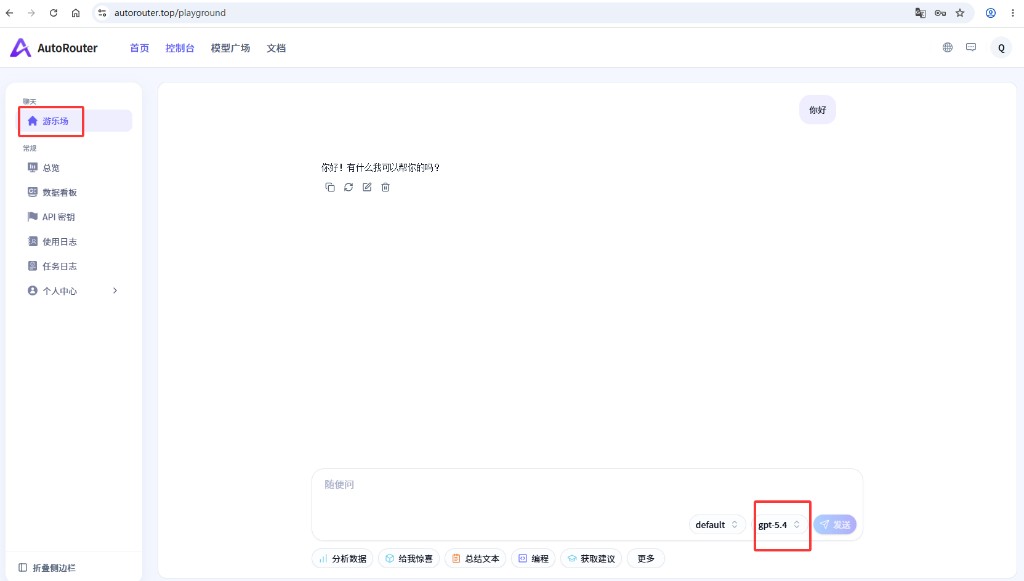Viewport: 1024px width, 581px height.
Task: Click the 发送 send button
Action: (x=835, y=525)
